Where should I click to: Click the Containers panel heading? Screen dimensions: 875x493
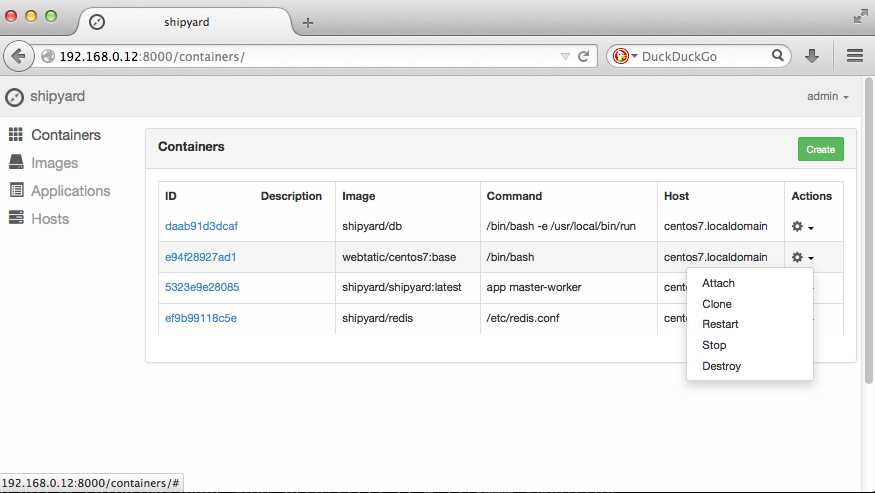coord(191,146)
